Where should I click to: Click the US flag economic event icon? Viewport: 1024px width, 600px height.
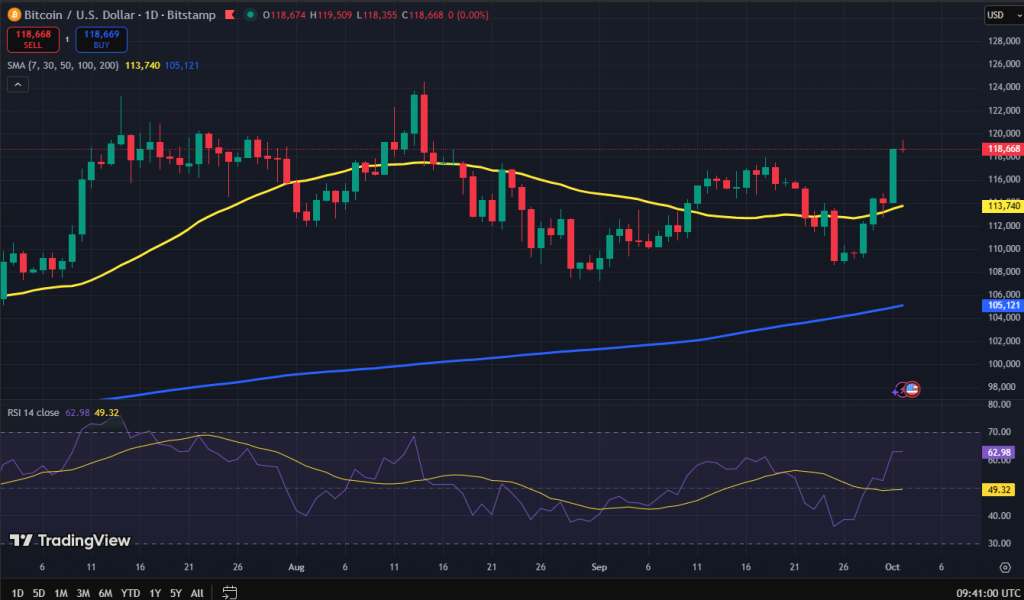click(x=912, y=390)
